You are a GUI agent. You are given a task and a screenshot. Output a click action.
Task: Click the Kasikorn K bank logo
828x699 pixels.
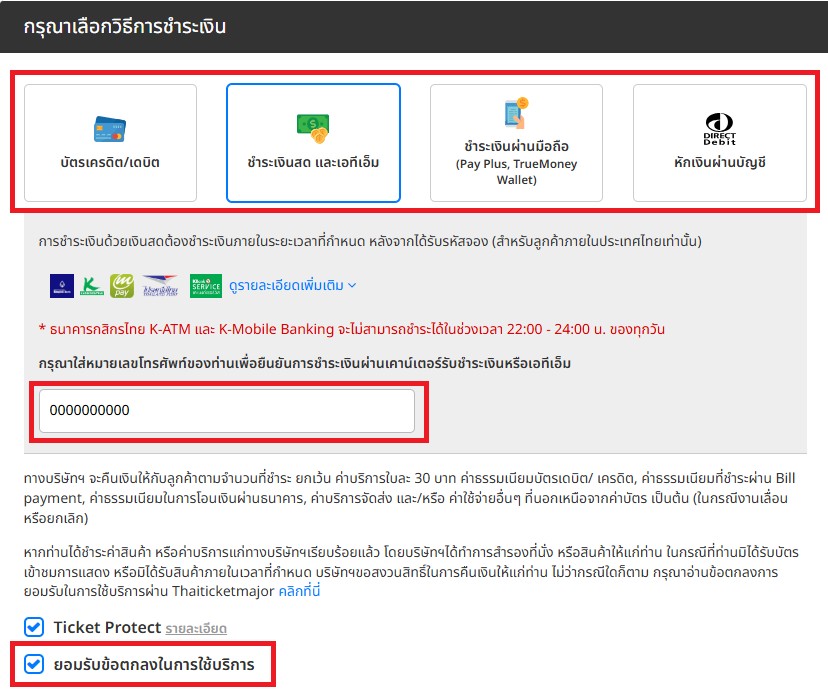tap(92, 286)
